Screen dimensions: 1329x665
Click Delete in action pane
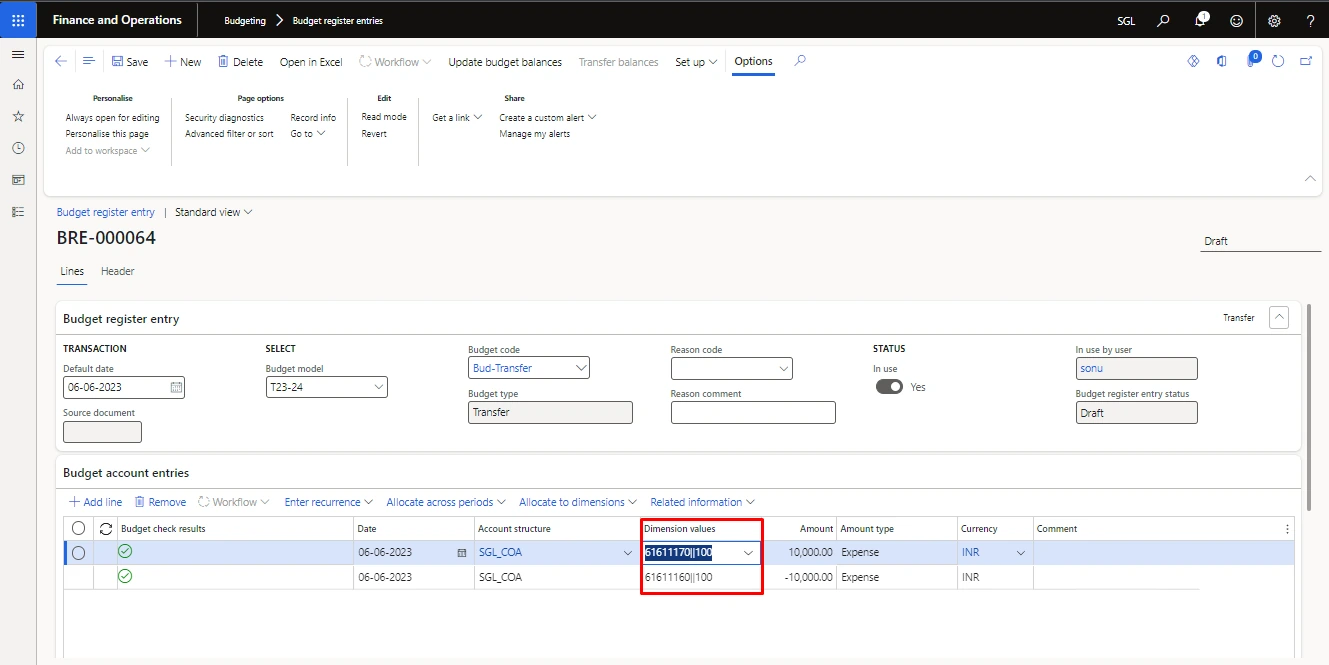[x=240, y=62]
